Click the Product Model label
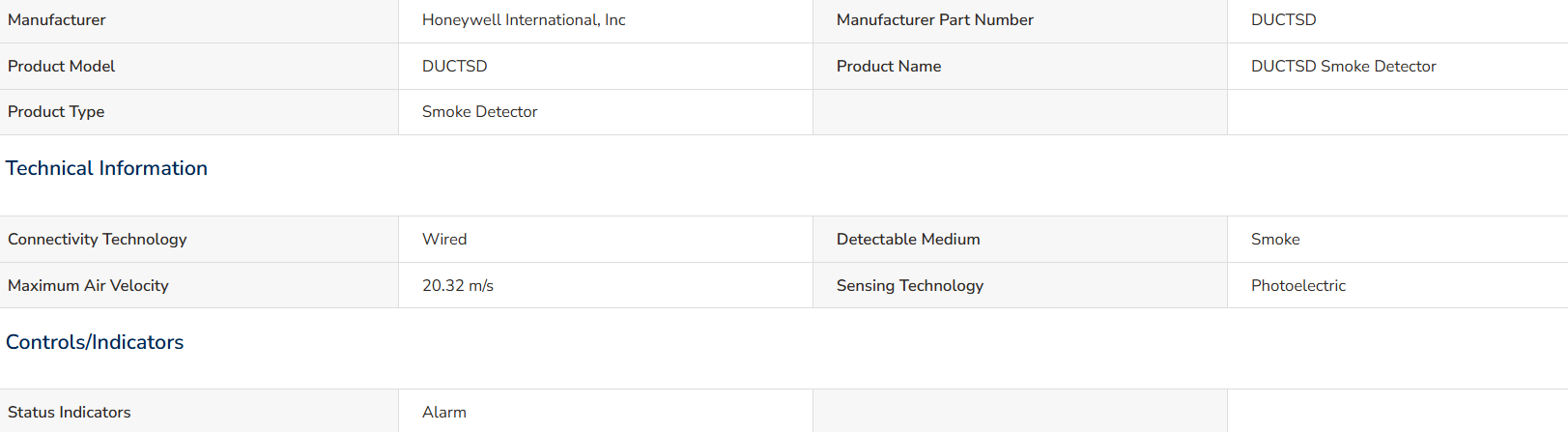This screenshot has height=432, width=1568. tap(61, 67)
